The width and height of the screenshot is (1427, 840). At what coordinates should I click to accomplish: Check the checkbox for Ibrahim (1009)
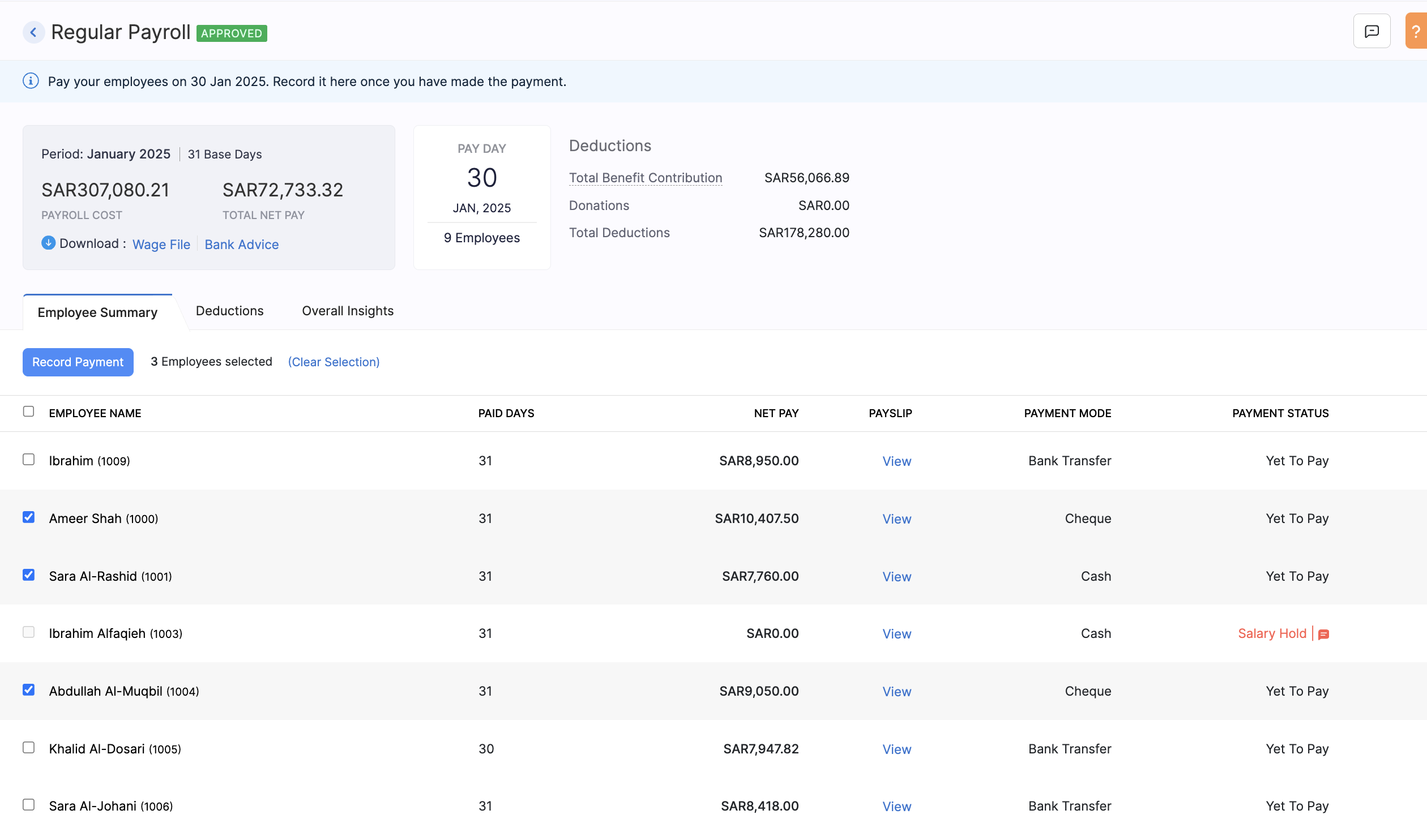tap(28, 460)
